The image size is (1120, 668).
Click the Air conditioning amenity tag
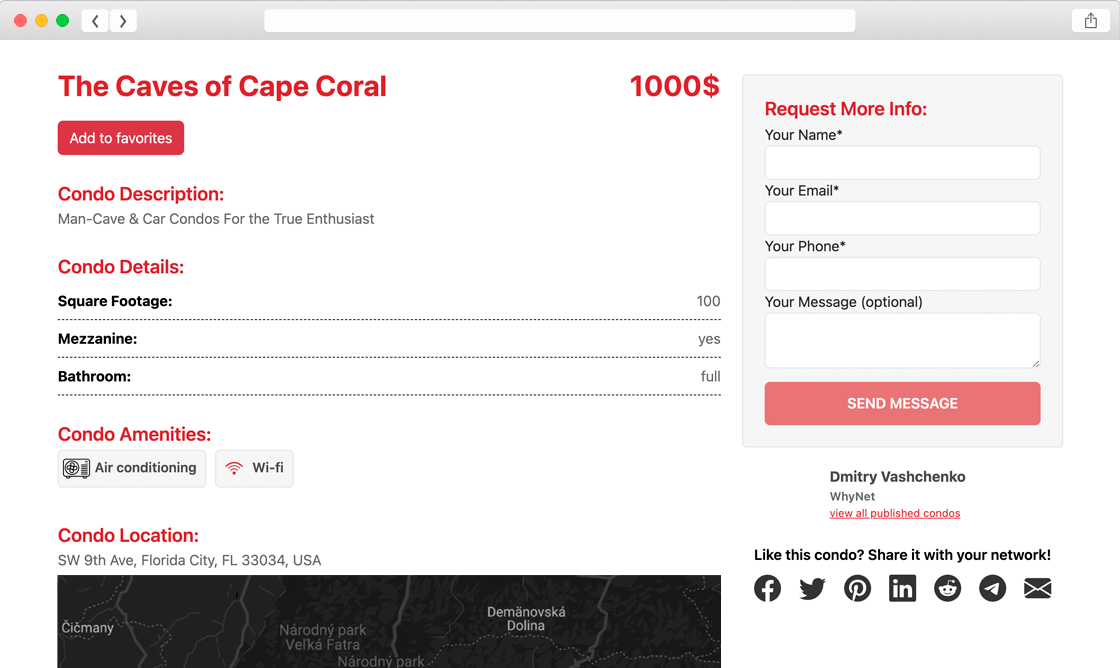click(x=132, y=468)
